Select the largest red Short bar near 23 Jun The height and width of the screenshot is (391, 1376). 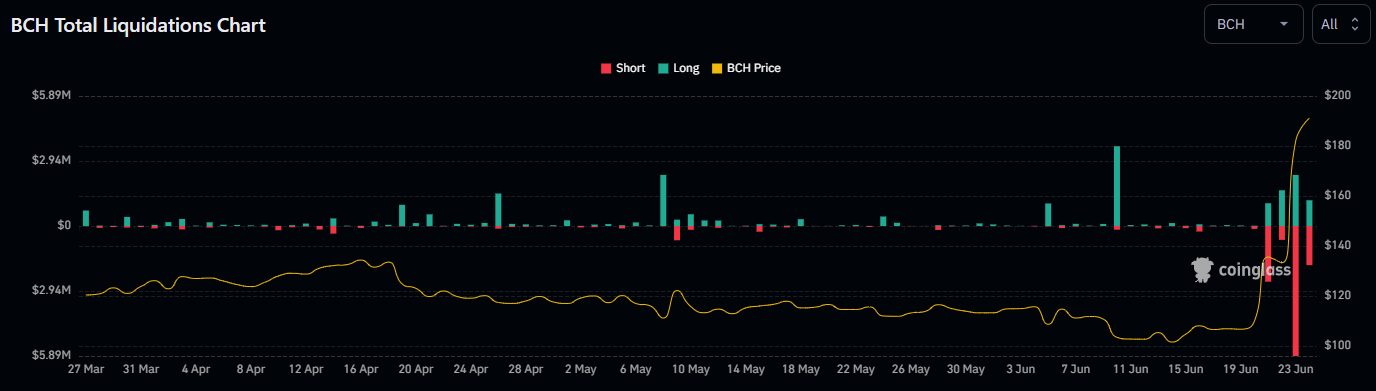tap(1296, 290)
